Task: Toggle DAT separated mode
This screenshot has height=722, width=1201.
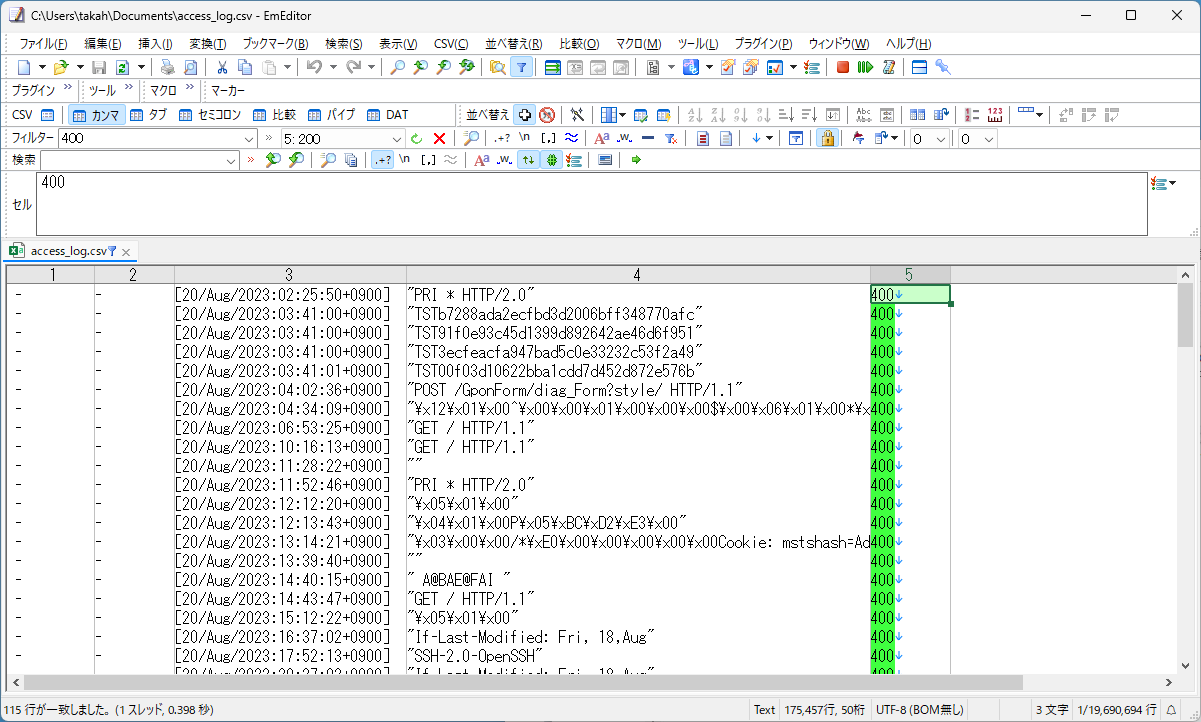Action: (x=386, y=114)
